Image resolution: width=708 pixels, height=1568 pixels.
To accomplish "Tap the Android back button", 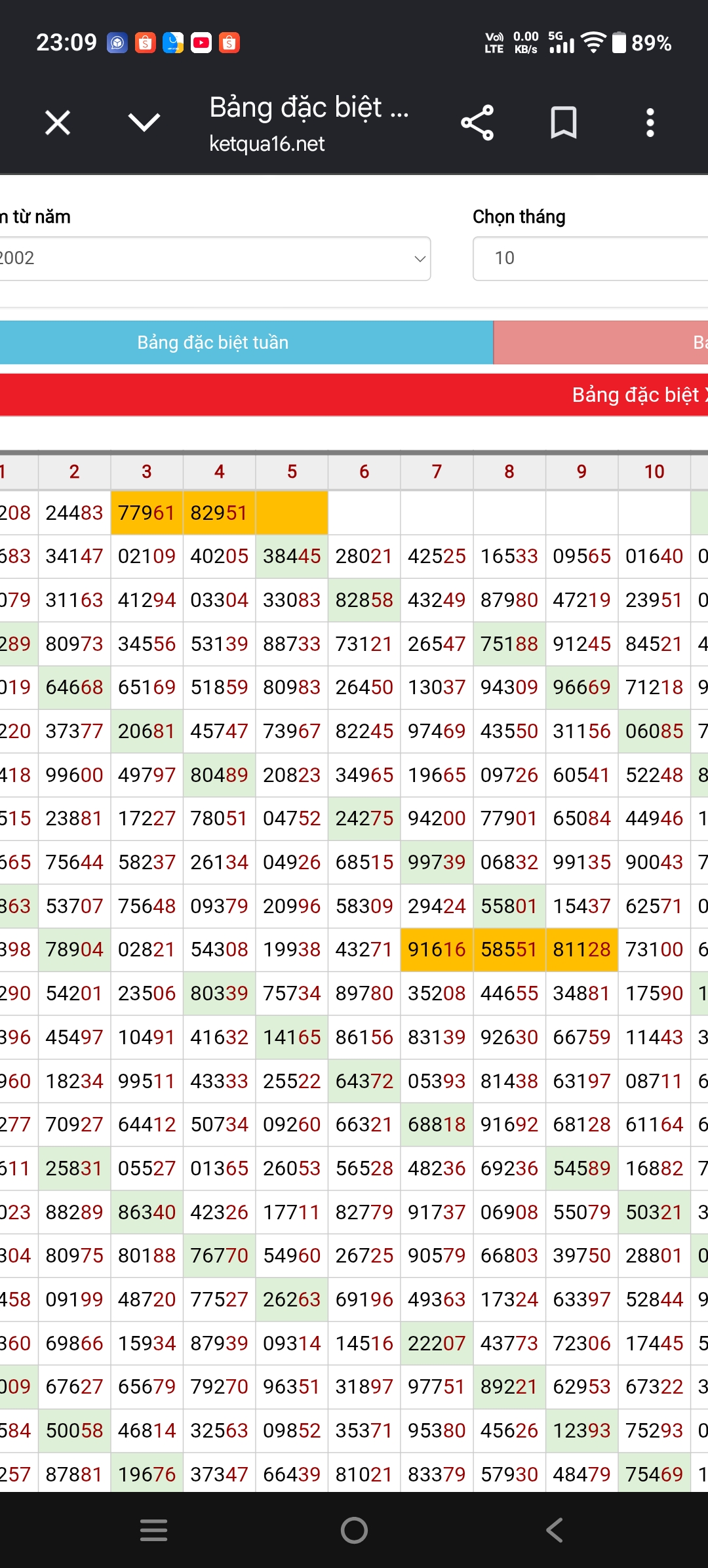I will [x=555, y=1531].
